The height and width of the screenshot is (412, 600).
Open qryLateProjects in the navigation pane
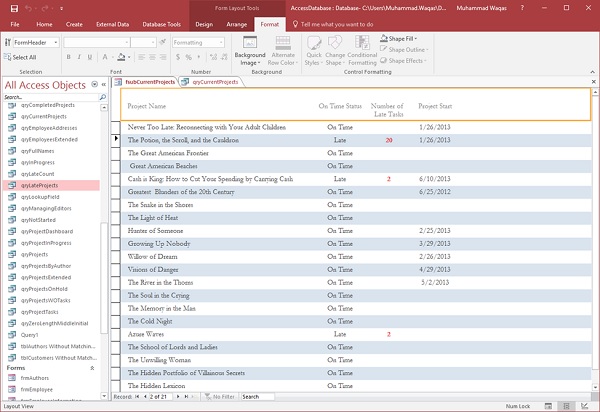[x=41, y=185]
